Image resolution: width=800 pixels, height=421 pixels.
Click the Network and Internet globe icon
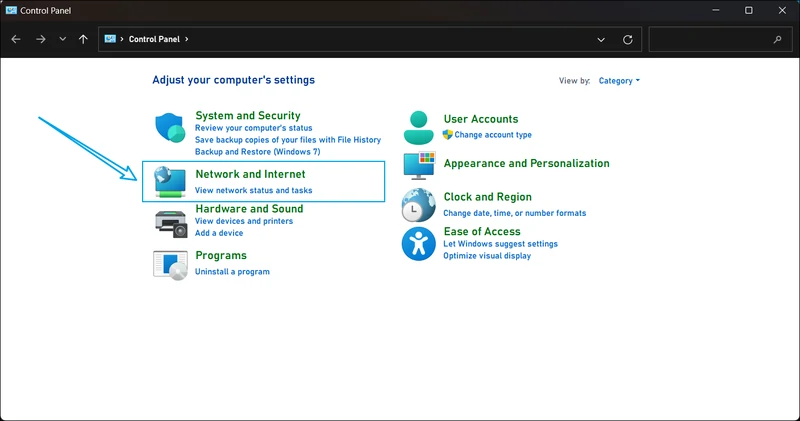tap(170, 182)
